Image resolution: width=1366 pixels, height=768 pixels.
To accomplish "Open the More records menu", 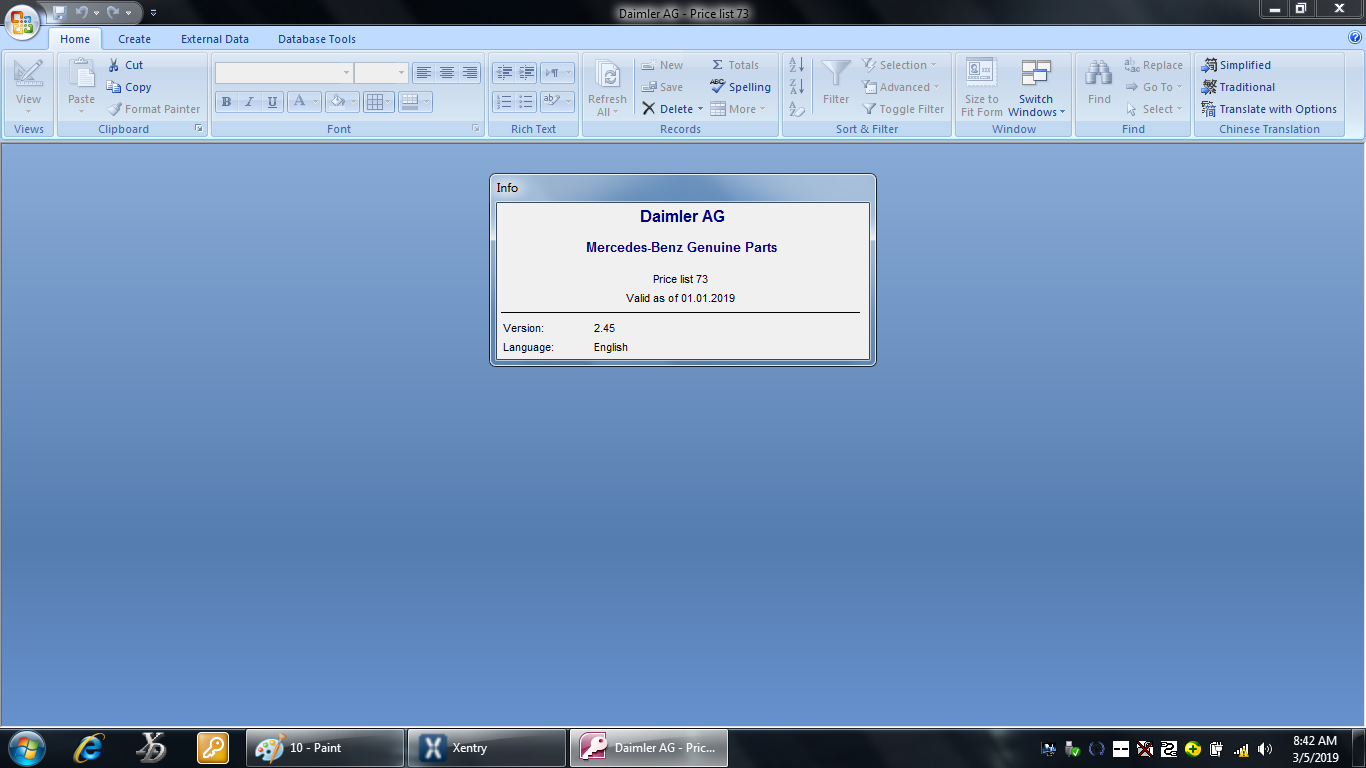I will point(738,109).
